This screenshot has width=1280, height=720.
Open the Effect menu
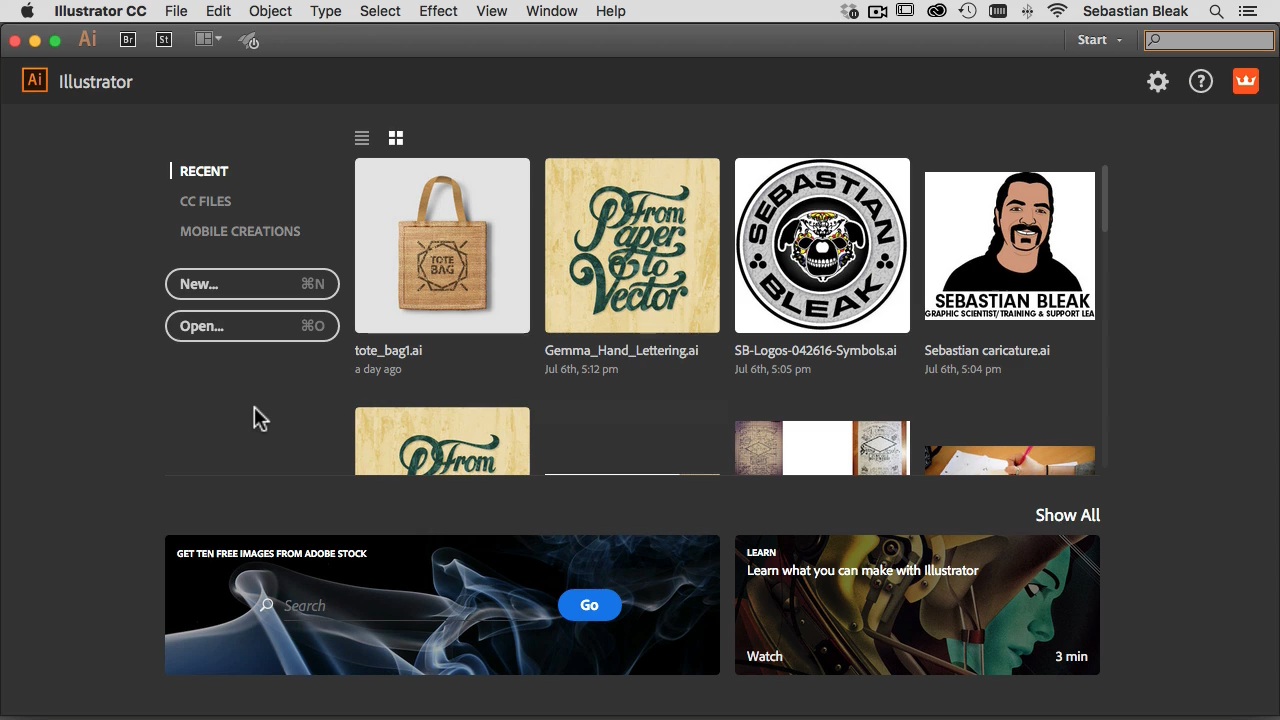coord(438,11)
